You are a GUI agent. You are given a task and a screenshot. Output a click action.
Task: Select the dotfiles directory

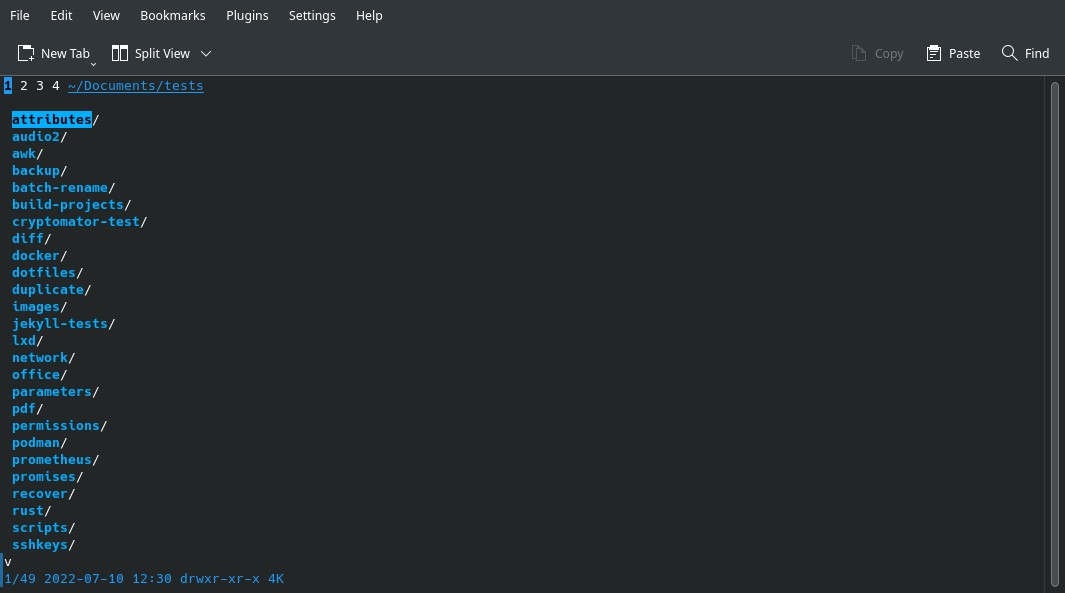click(43, 272)
